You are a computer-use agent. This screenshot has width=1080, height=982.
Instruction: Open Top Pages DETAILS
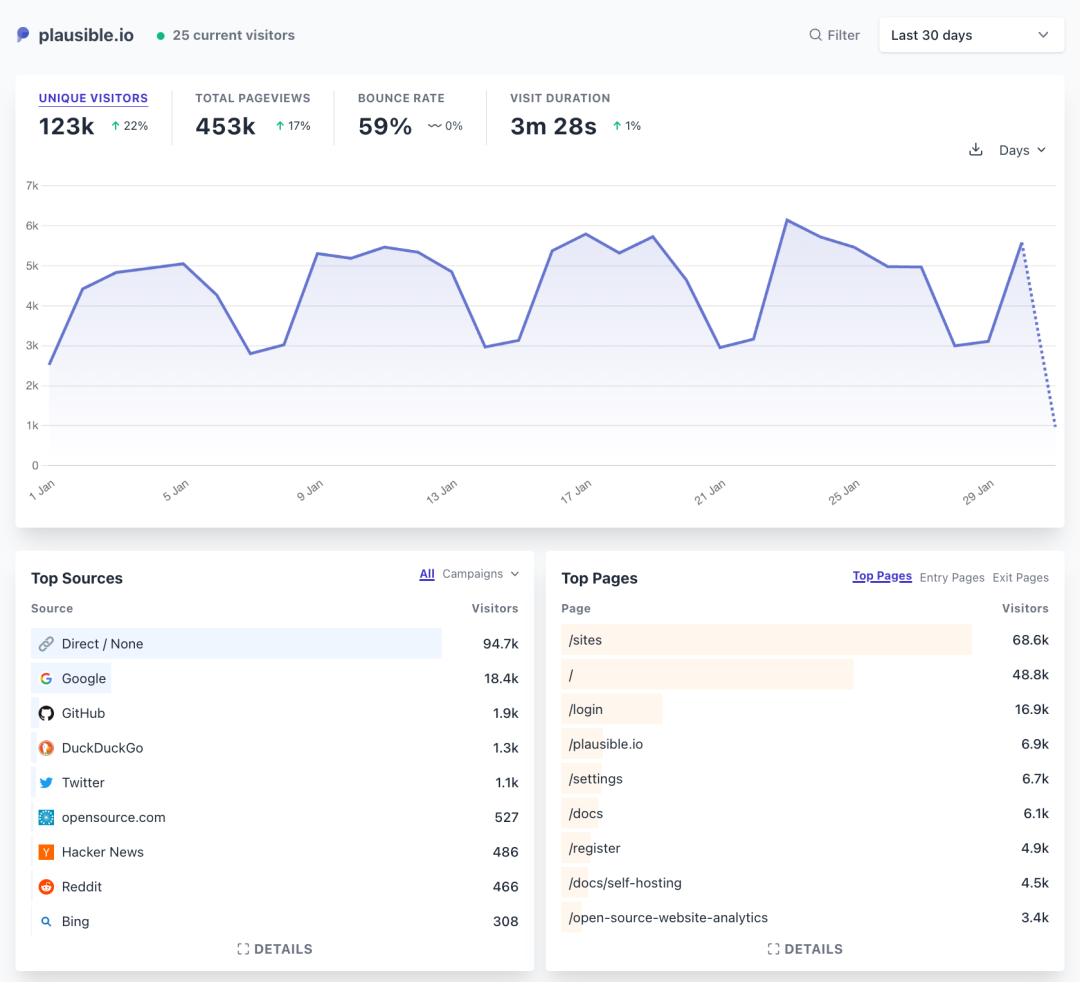click(805, 949)
